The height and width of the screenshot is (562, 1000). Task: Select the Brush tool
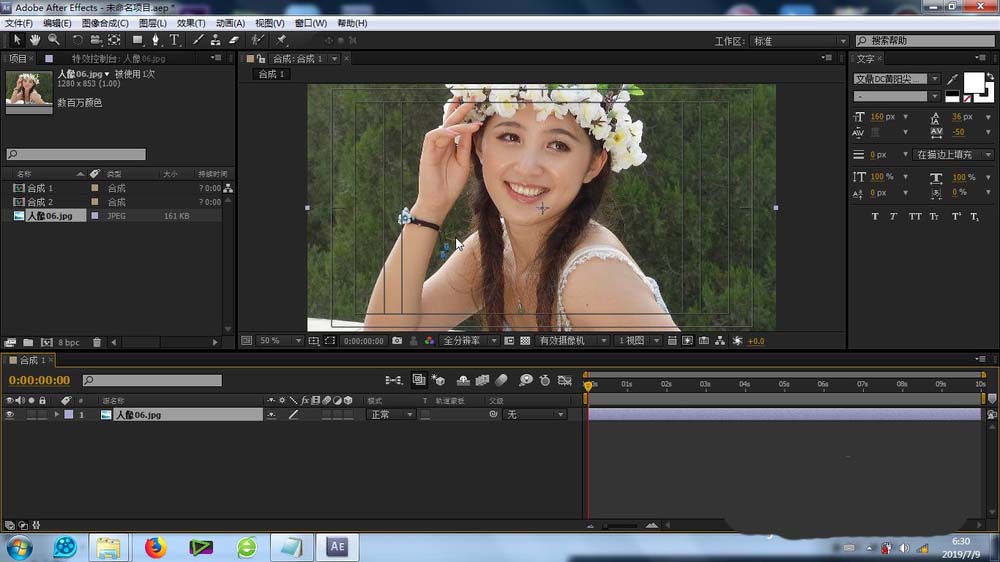pos(198,40)
